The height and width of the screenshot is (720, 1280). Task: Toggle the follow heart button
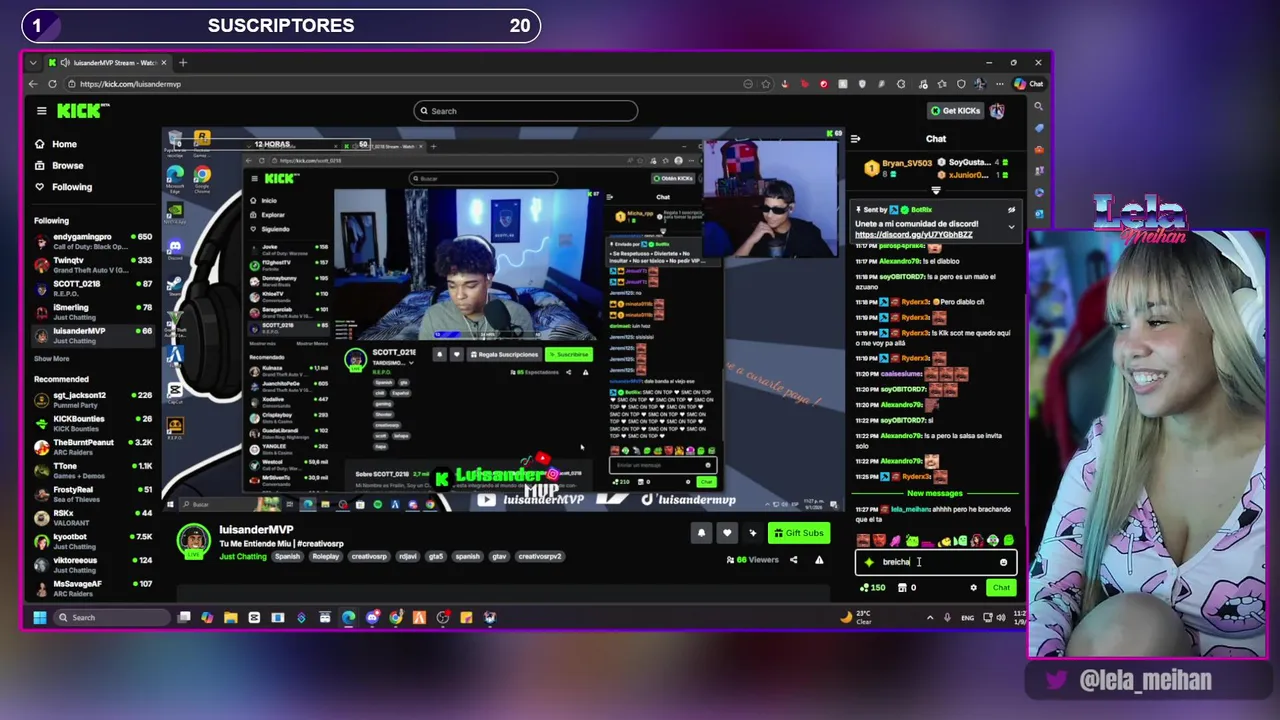click(x=727, y=533)
